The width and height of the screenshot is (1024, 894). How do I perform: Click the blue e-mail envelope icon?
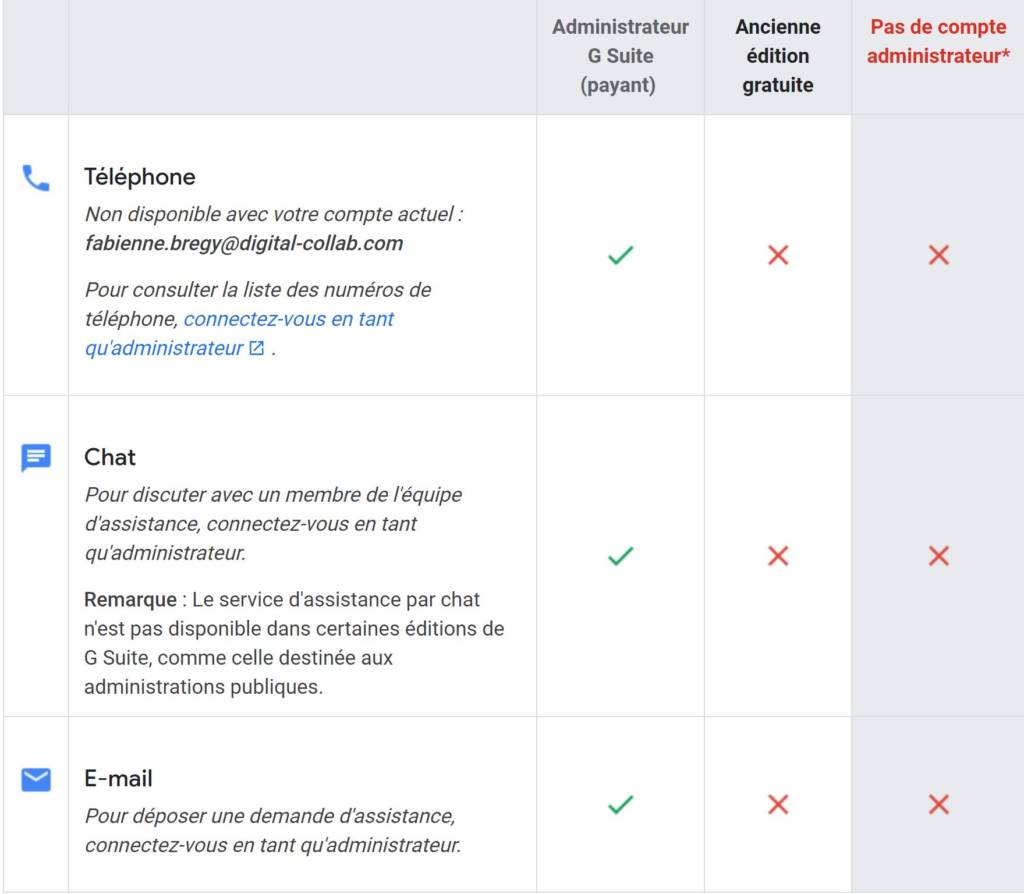pos(36,779)
